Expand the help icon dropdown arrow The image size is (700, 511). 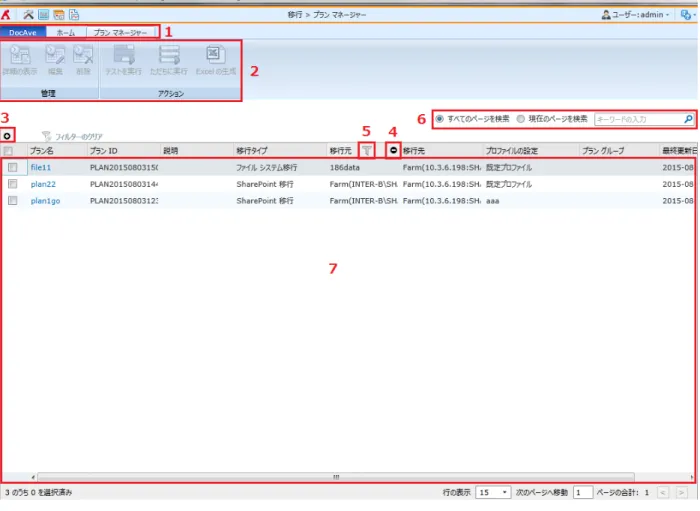click(x=695, y=15)
